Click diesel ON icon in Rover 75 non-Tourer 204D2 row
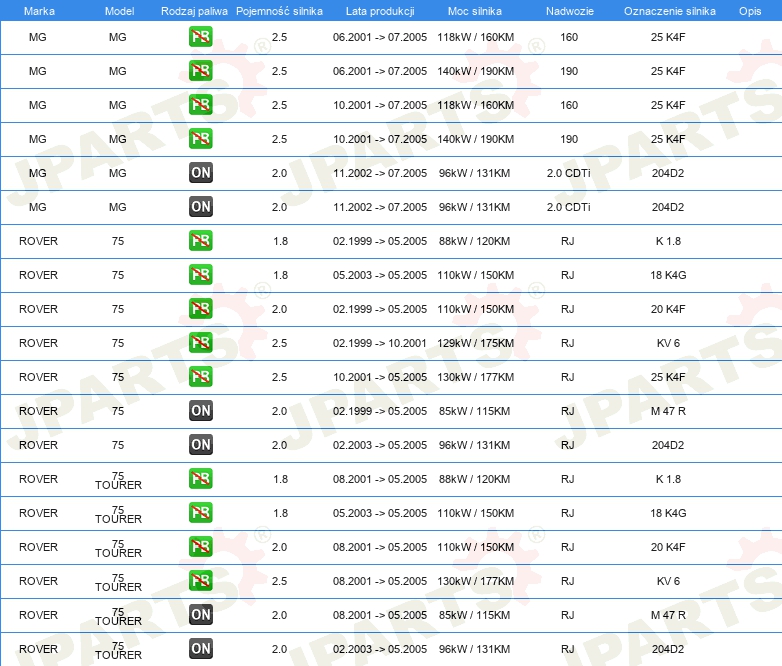This screenshot has width=782, height=666. 200,444
